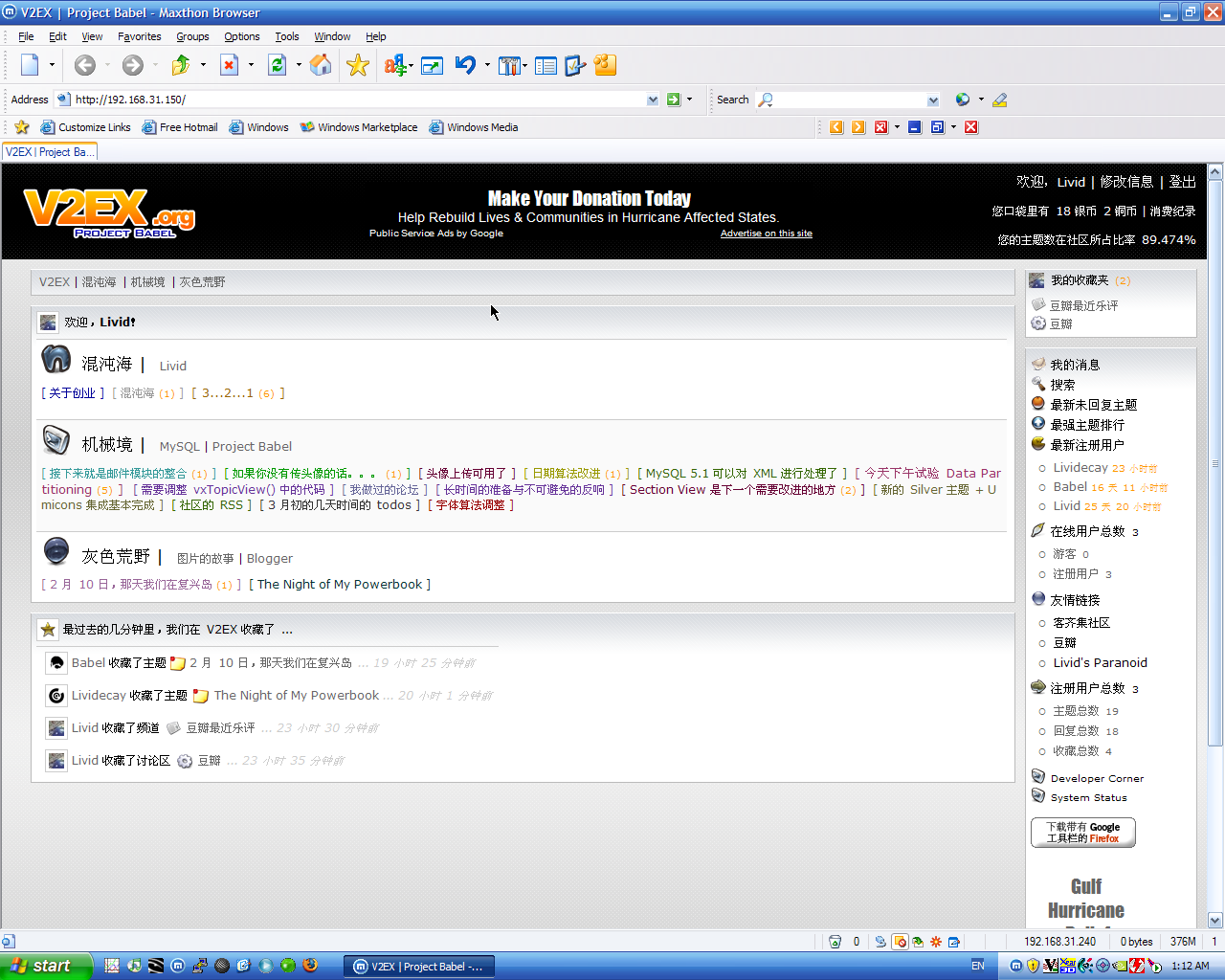The width and height of the screenshot is (1225, 980).
Task: Launch Firefox from the quick launch bar
Action: click(x=310, y=966)
